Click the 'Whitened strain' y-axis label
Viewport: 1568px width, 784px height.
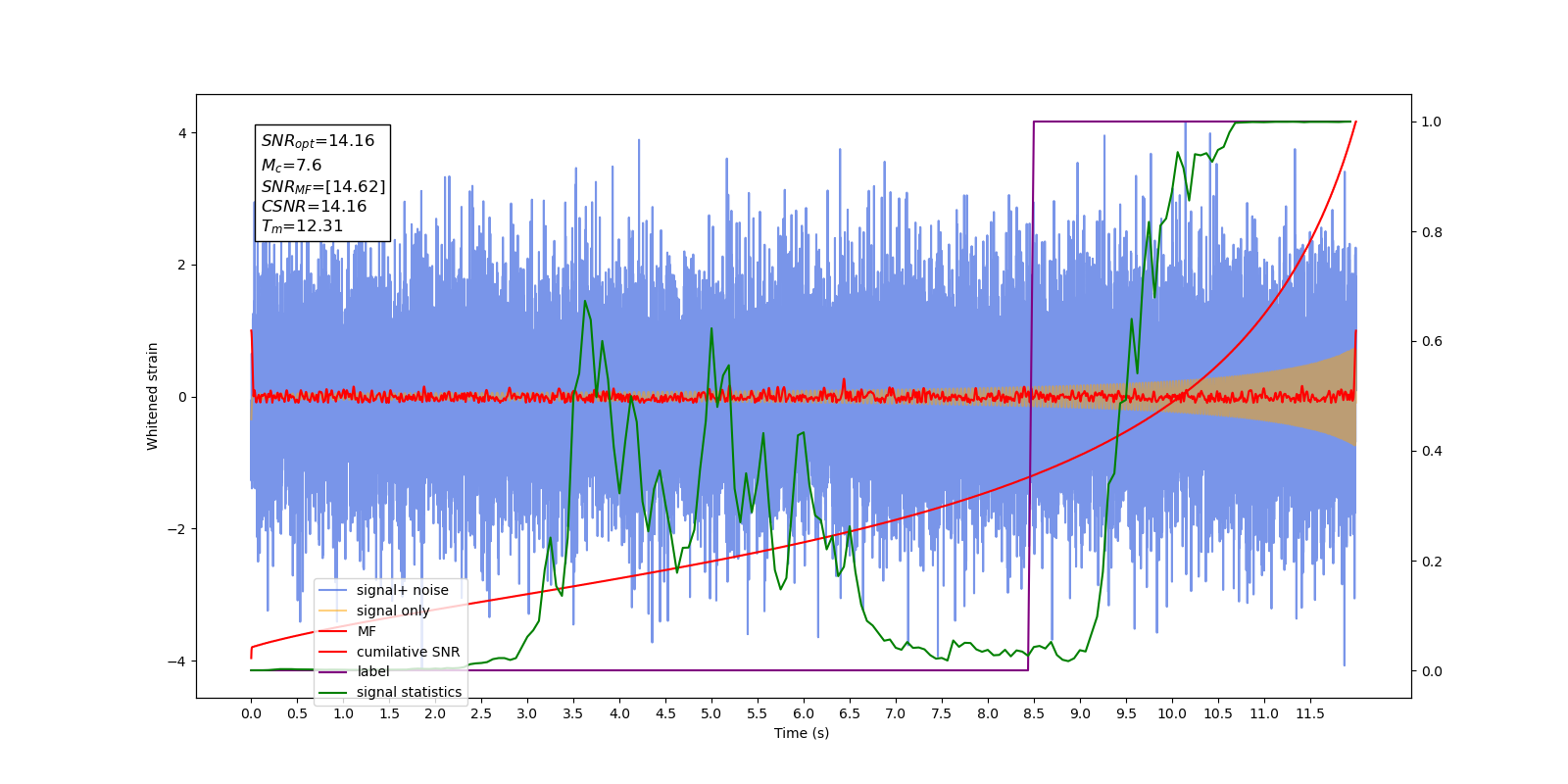click(x=153, y=396)
